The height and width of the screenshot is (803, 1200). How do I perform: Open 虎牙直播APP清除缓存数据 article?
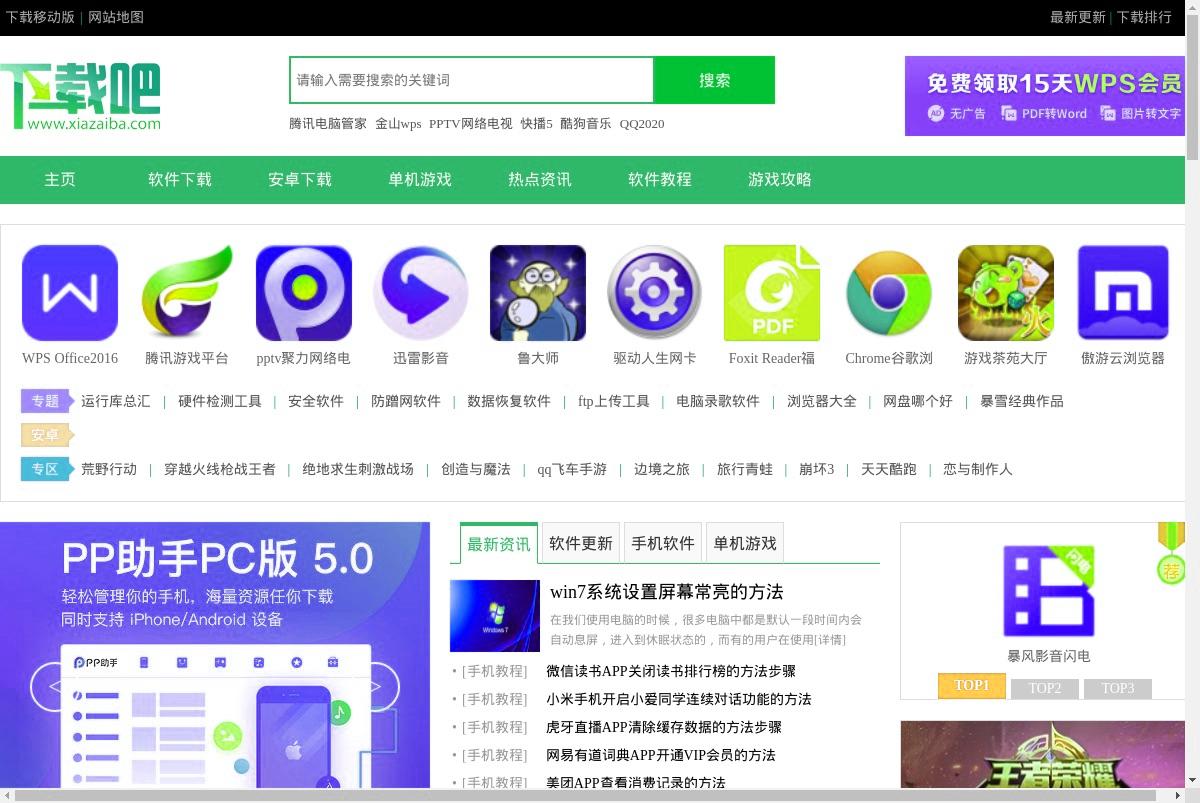664,727
